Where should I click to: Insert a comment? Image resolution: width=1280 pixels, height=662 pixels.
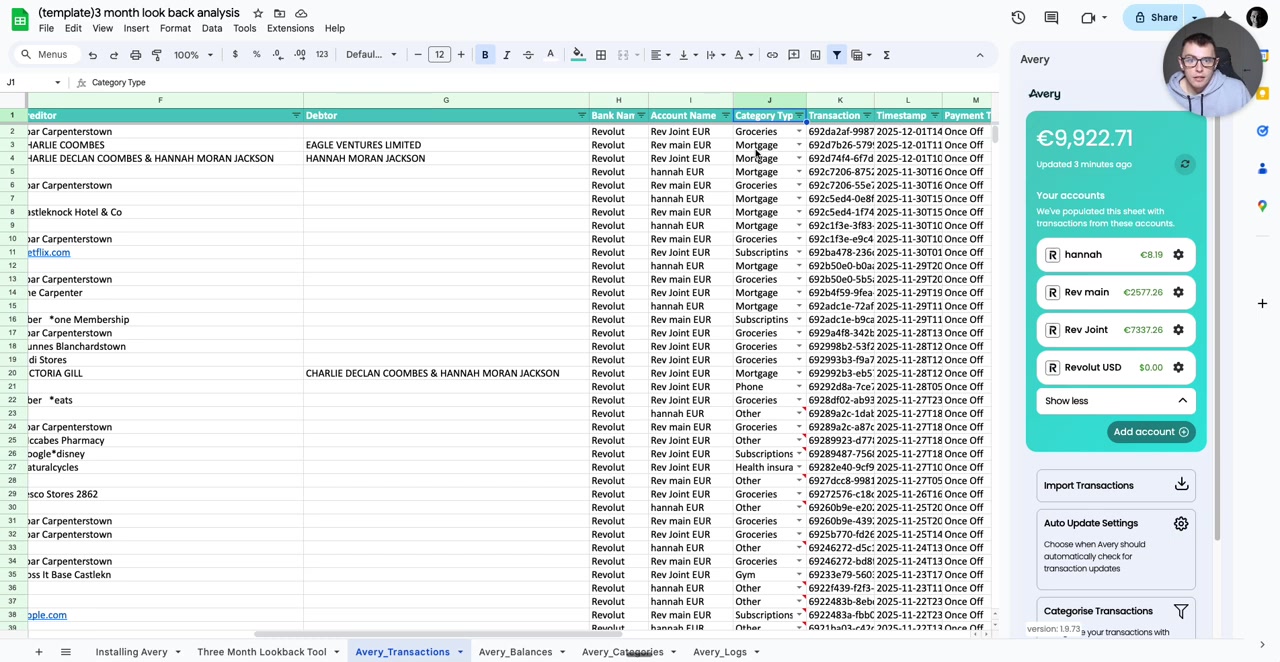[x=793, y=54]
